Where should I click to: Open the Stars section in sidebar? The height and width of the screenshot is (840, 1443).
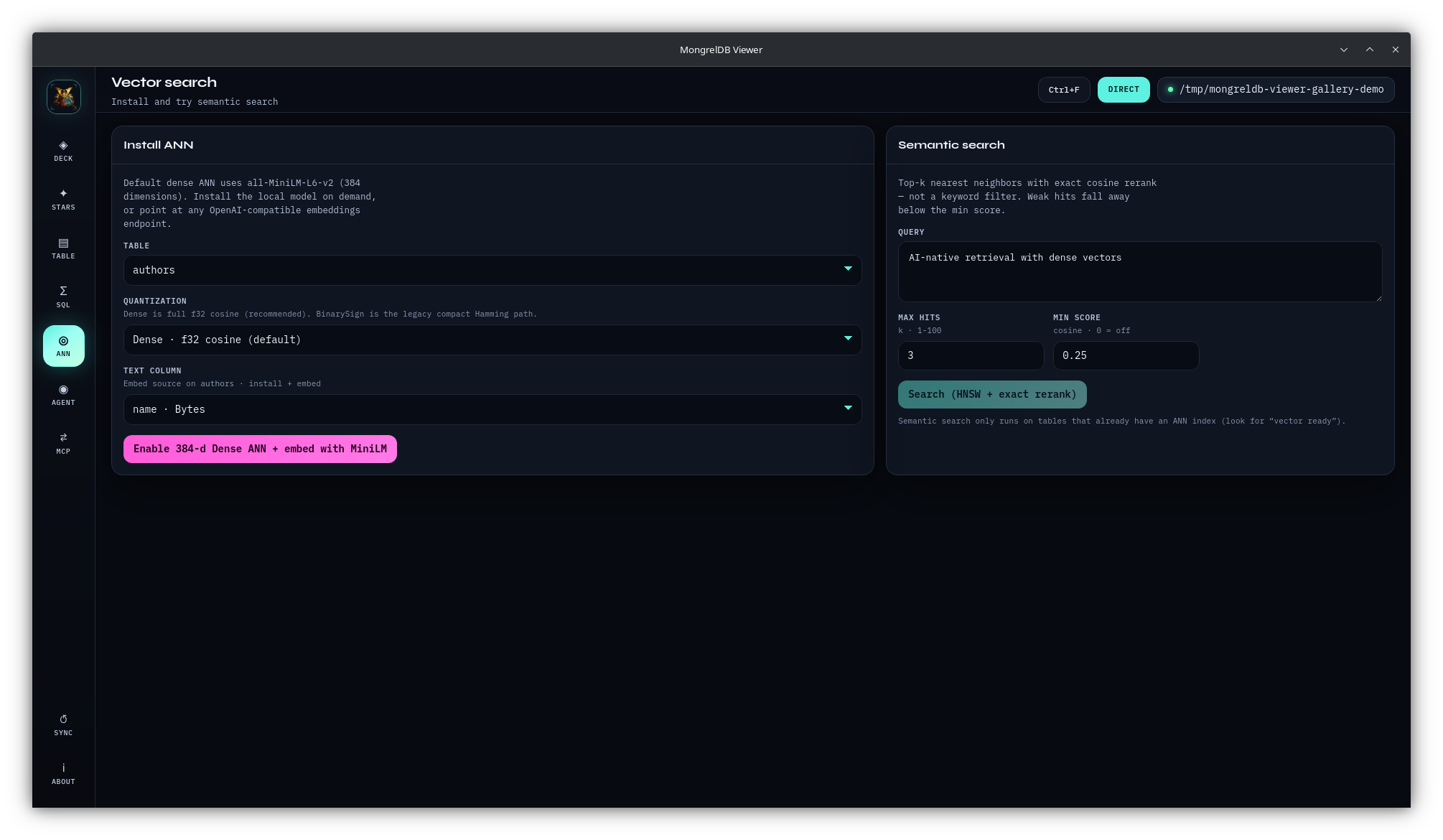[x=63, y=200]
